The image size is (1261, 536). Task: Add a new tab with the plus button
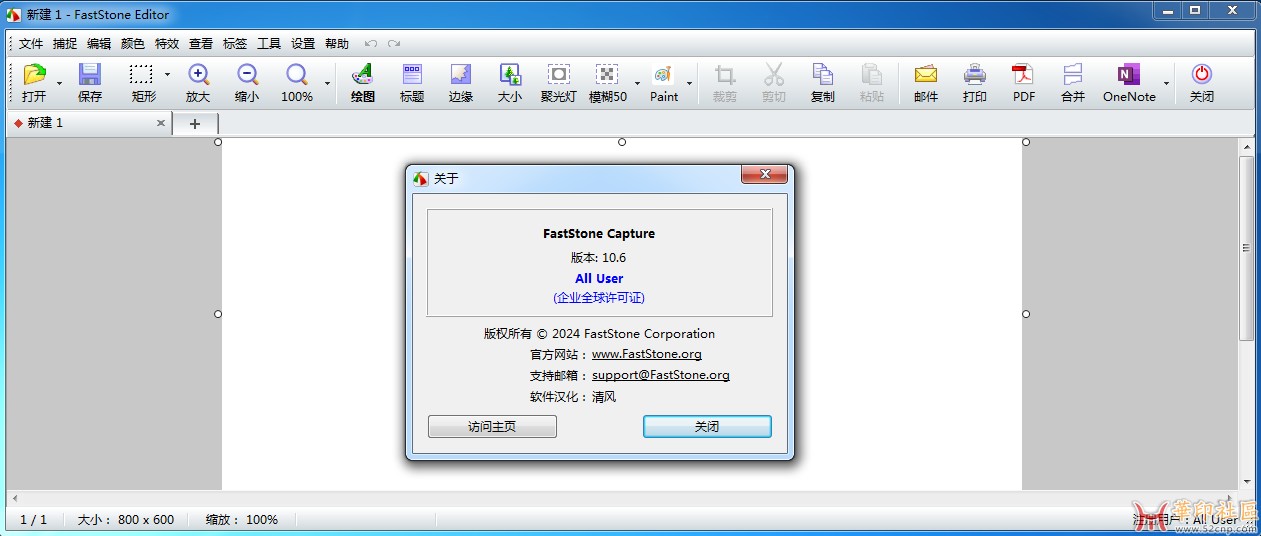pyautogui.click(x=195, y=124)
